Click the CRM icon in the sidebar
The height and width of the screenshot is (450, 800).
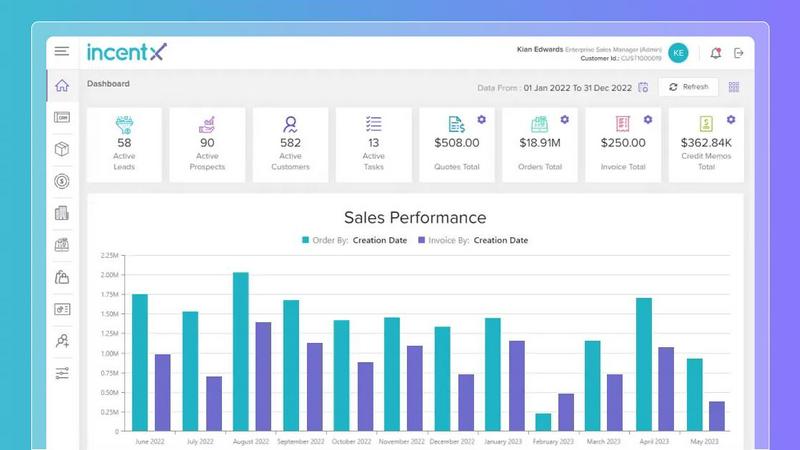pyautogui.click(x=62, y=117)
